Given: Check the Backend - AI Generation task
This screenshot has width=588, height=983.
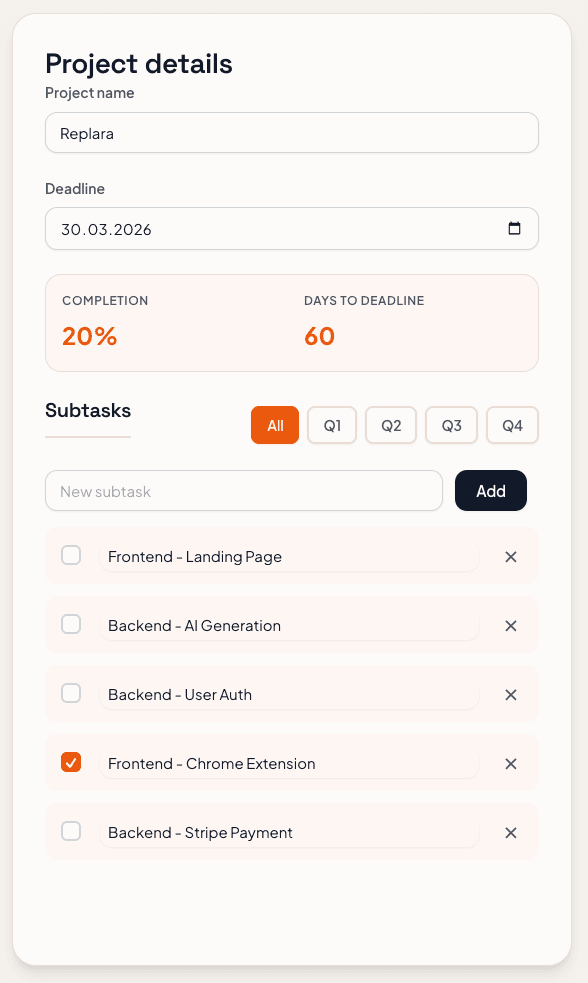Looking at the screenshot, I should click(x=71, y=625).
